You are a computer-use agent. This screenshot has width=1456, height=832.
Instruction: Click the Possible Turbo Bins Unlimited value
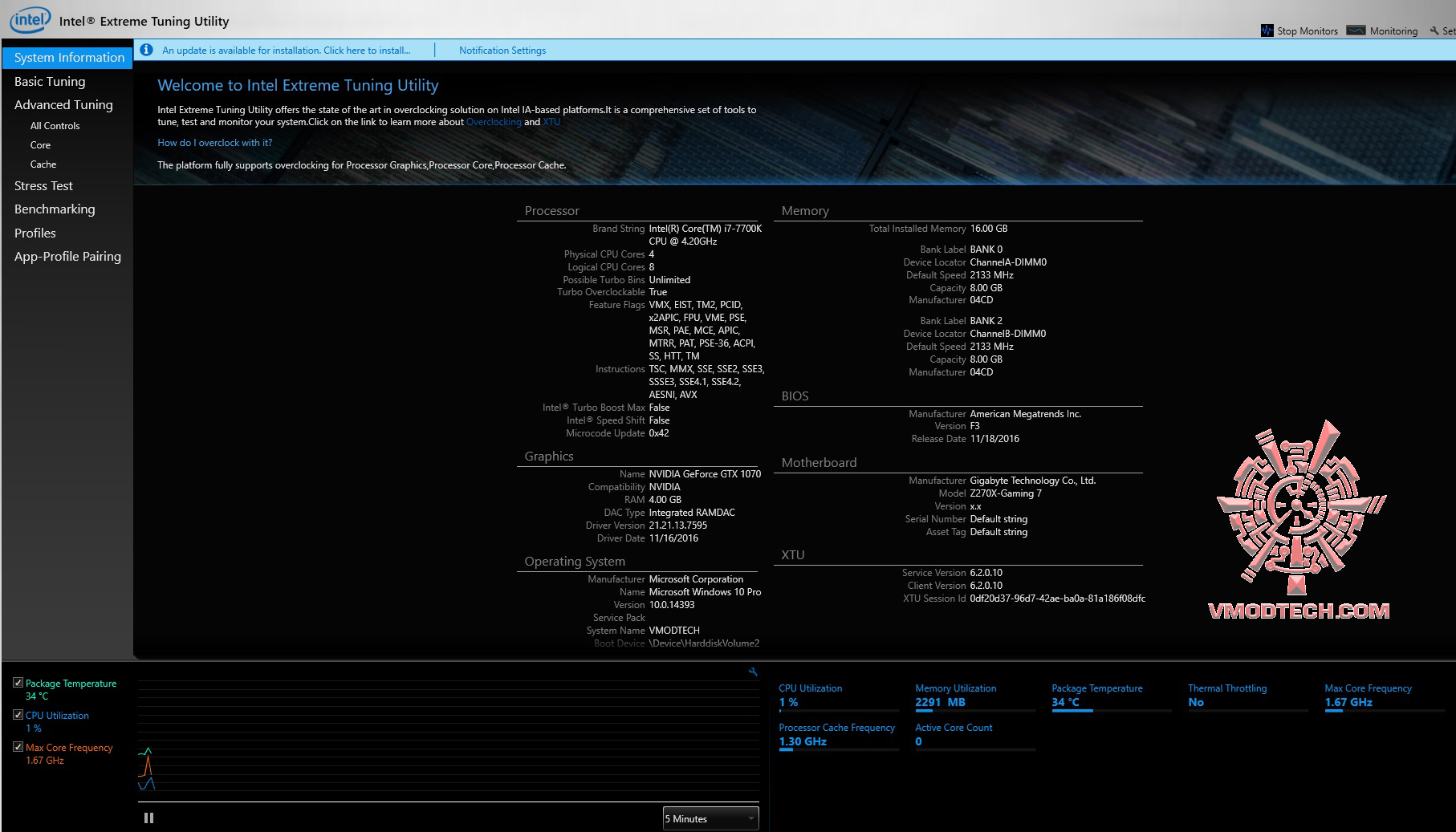(x=669, y=280)
